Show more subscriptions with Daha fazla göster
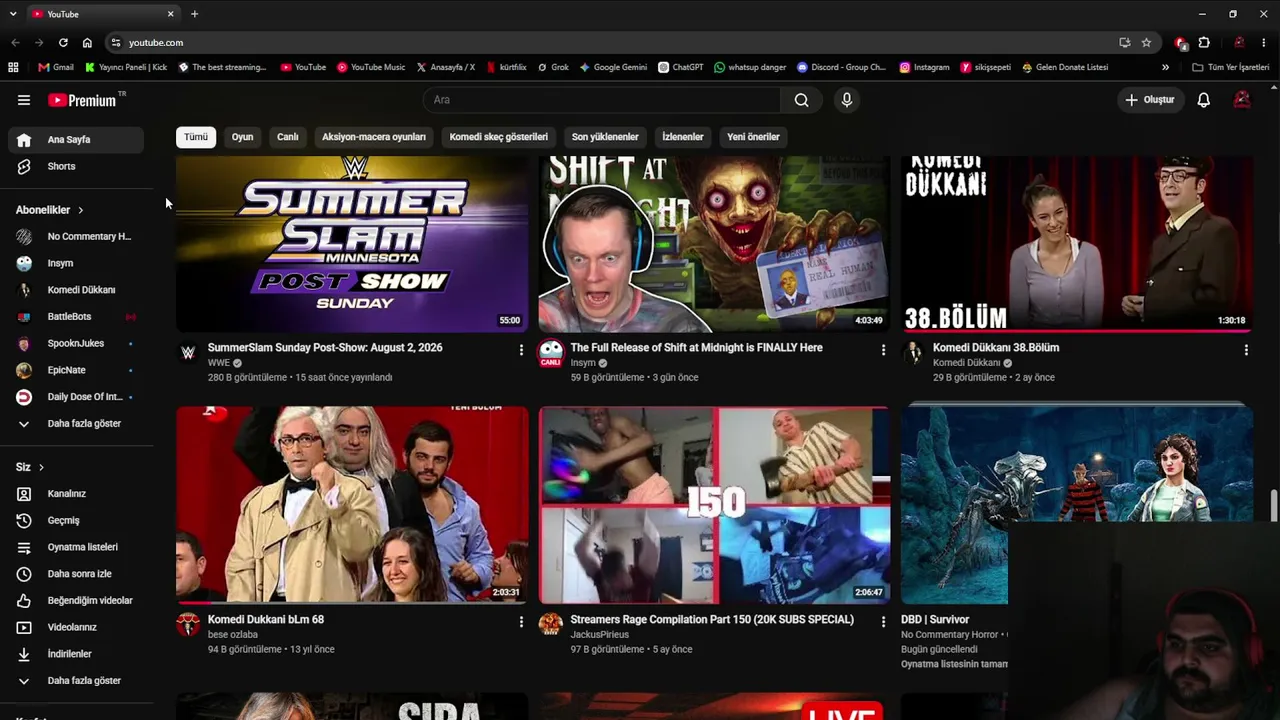1280x720 pixels. (76, 424)
